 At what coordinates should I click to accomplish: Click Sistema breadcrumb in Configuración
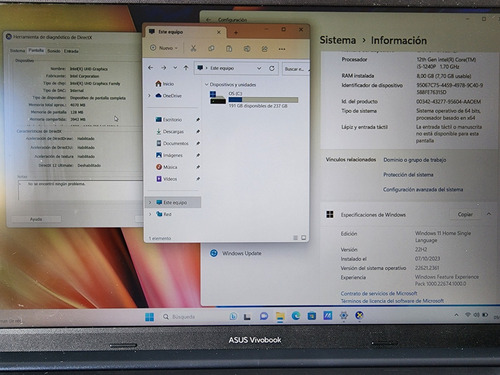point(338,40)
